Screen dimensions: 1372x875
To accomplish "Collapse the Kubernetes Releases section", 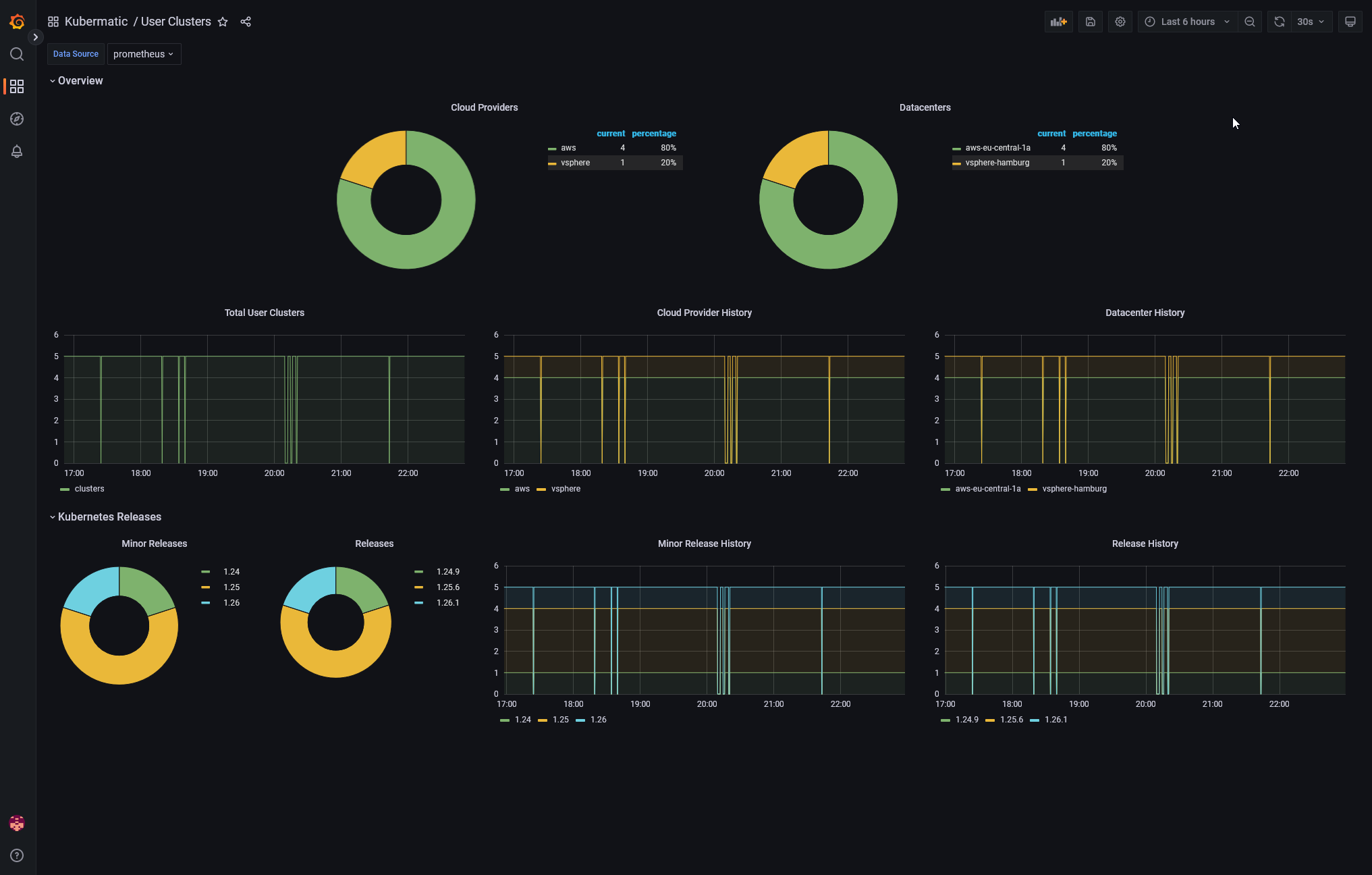I will pyautogui.click(x=109, y=516).
